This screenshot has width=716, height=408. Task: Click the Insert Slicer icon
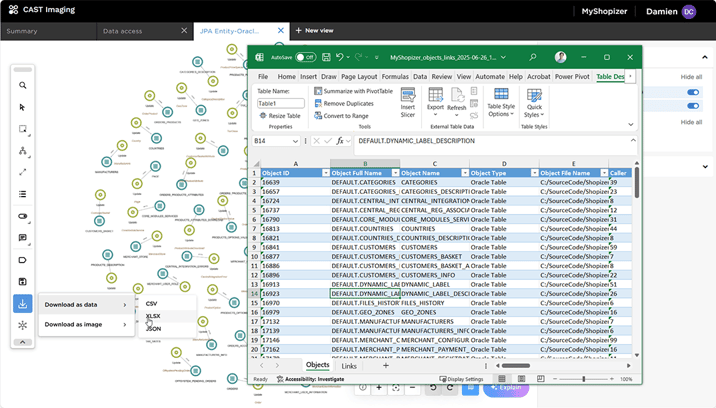408,103
